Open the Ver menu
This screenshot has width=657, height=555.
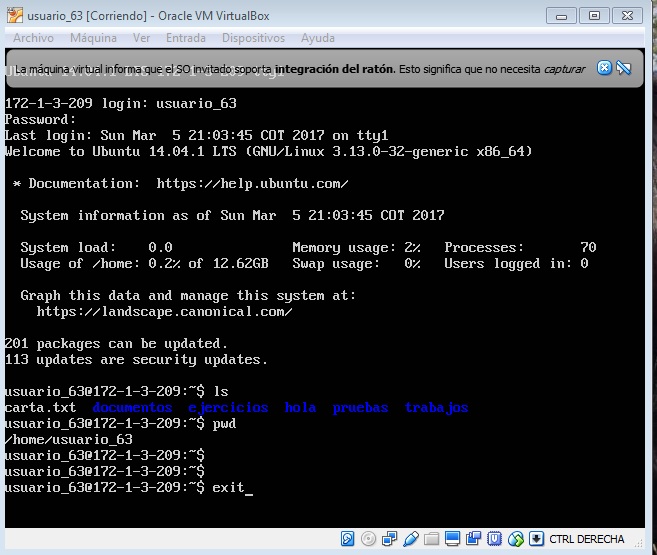click(x=141, y=38)
